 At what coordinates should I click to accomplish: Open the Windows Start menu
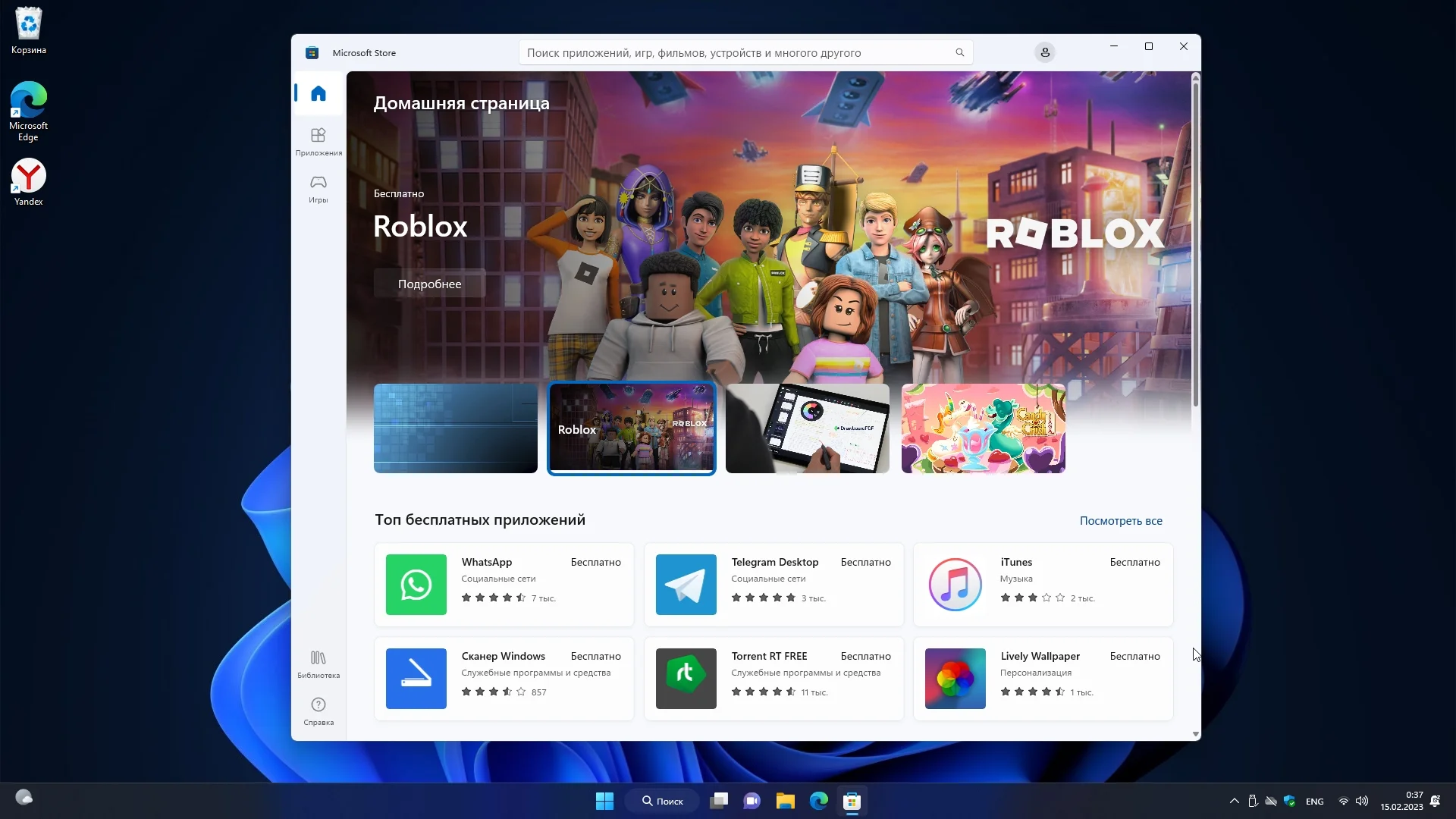604,801
